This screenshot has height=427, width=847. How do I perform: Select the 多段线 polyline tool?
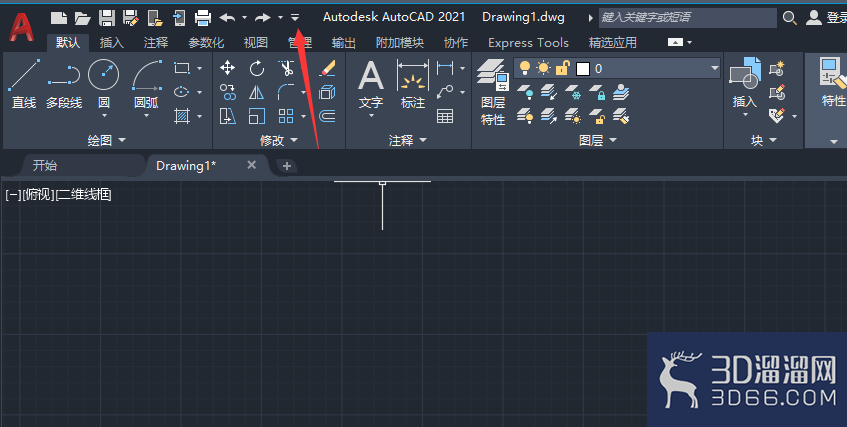point(64,86)
